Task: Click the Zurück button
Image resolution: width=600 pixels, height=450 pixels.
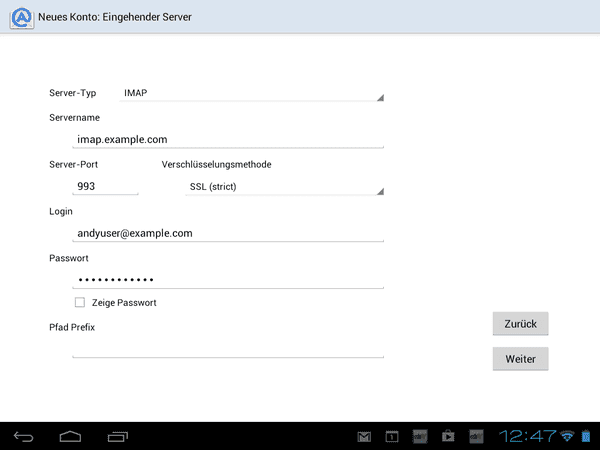Action: [520, 324]
